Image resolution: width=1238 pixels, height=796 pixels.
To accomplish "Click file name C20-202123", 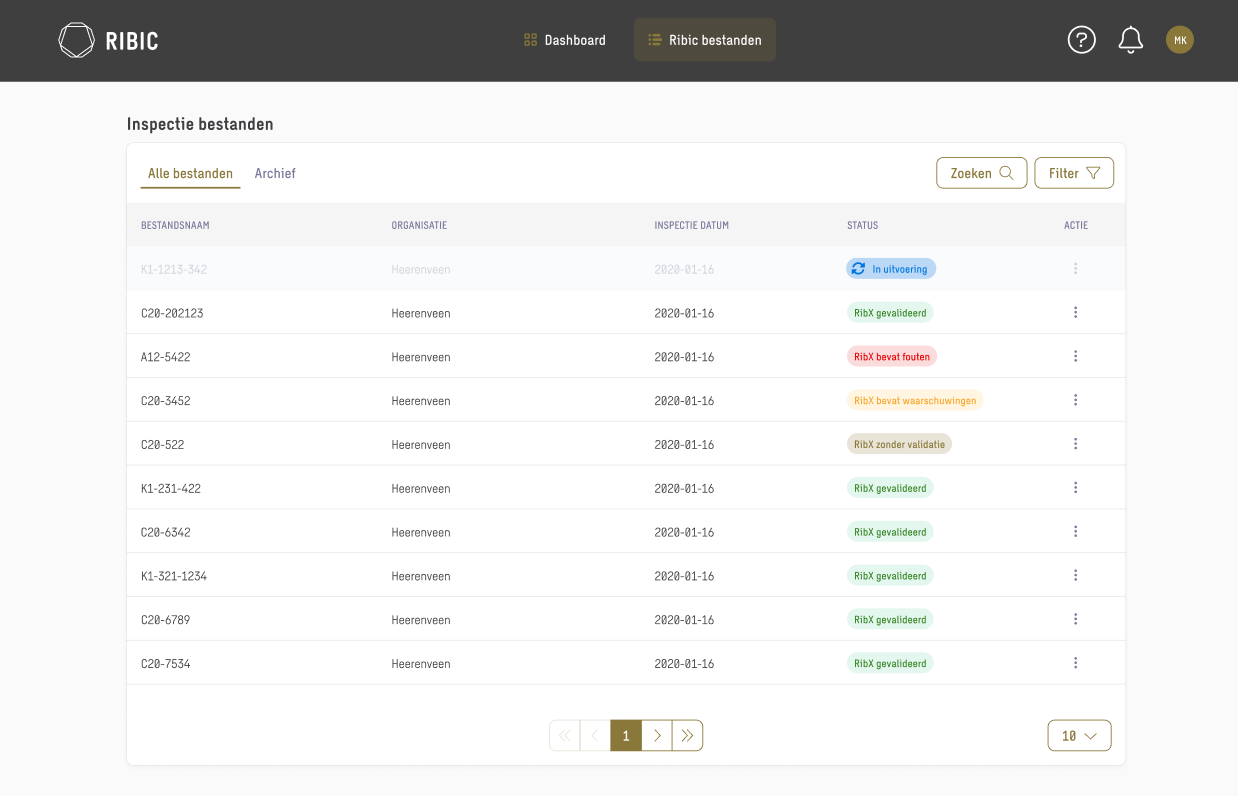I will pyautogui.click(x=172, y=313).
